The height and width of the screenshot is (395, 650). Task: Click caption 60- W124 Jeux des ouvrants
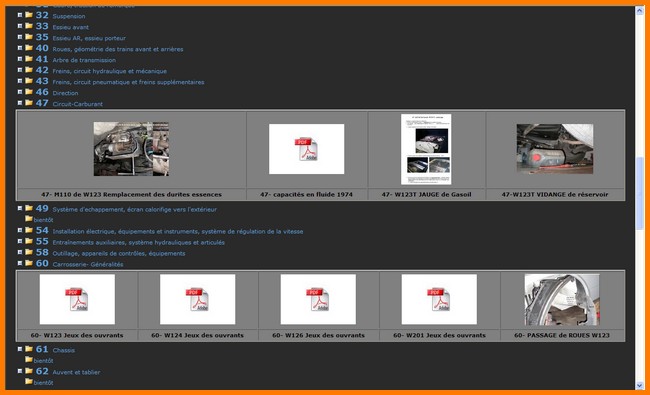(x=197, y=335)
